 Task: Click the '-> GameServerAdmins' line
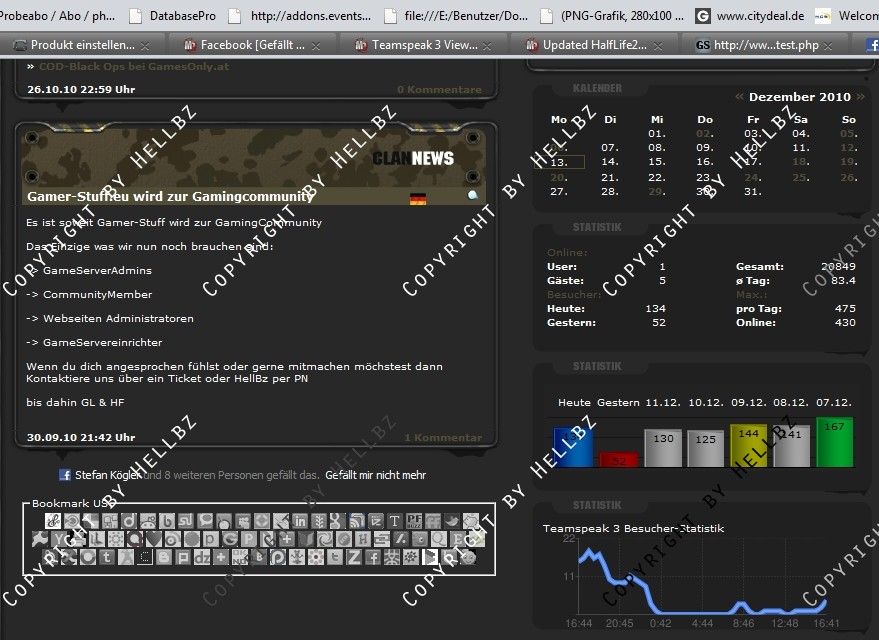point(89,270)
